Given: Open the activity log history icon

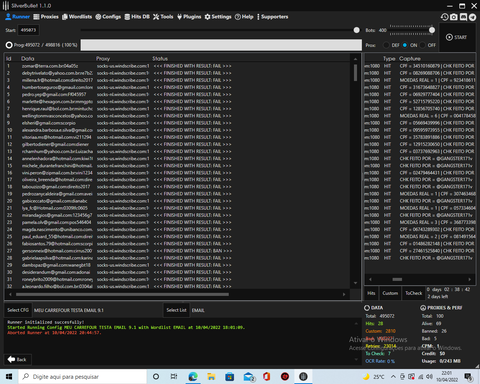Looking at the screenshot, I should 444,17.
